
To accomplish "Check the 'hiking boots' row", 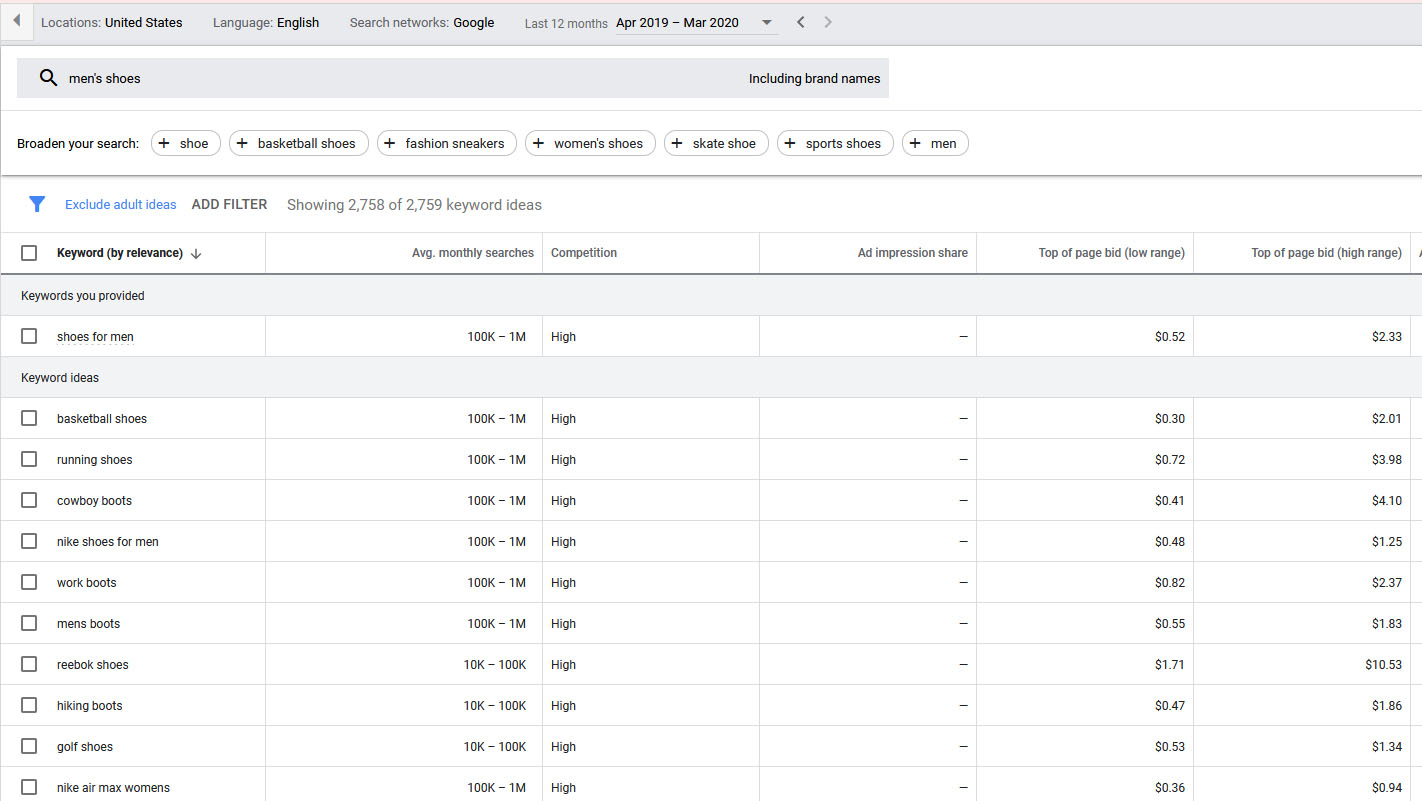I will (x=29, y=705).
